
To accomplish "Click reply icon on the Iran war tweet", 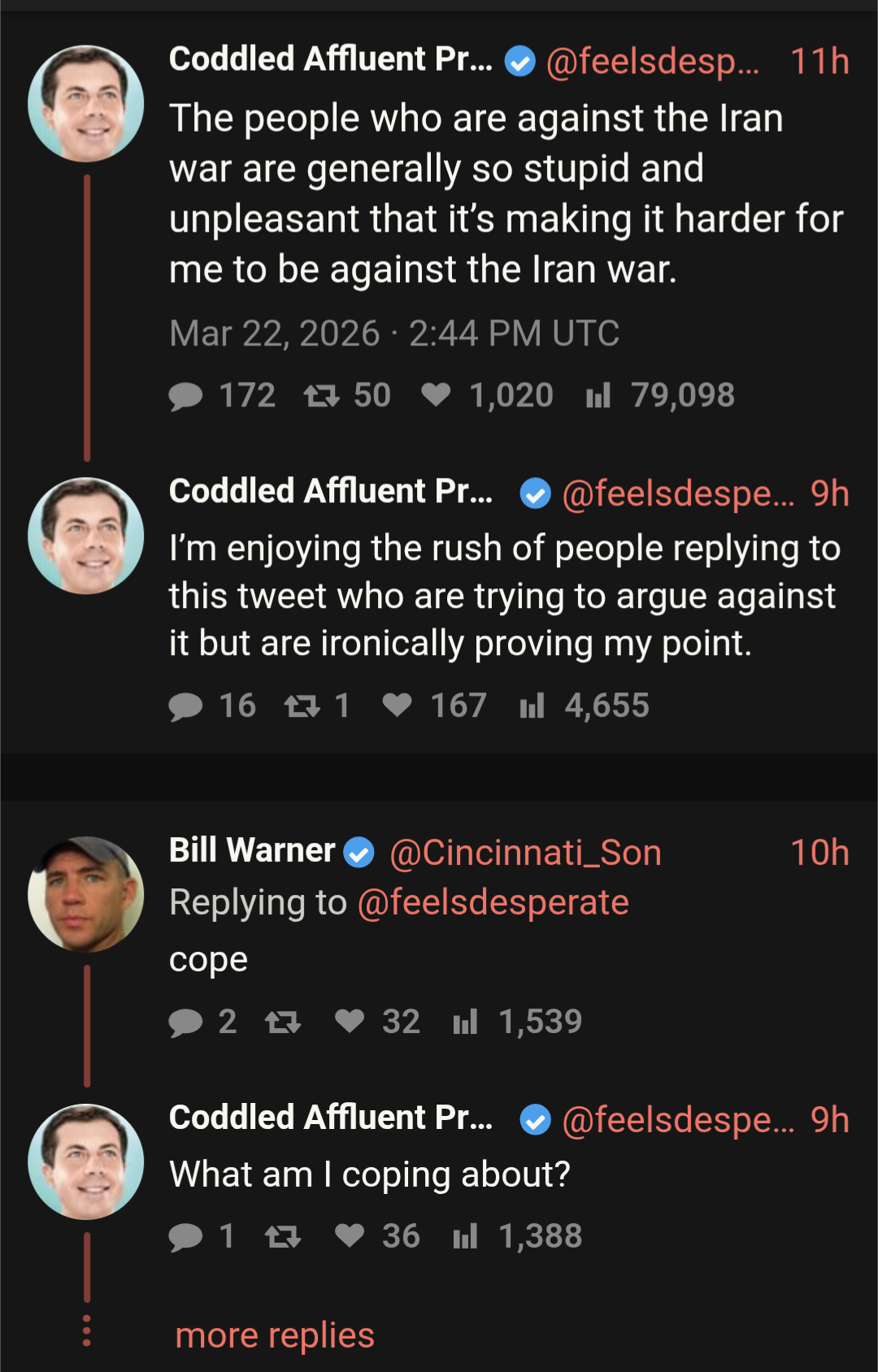I will click(186, 396).
